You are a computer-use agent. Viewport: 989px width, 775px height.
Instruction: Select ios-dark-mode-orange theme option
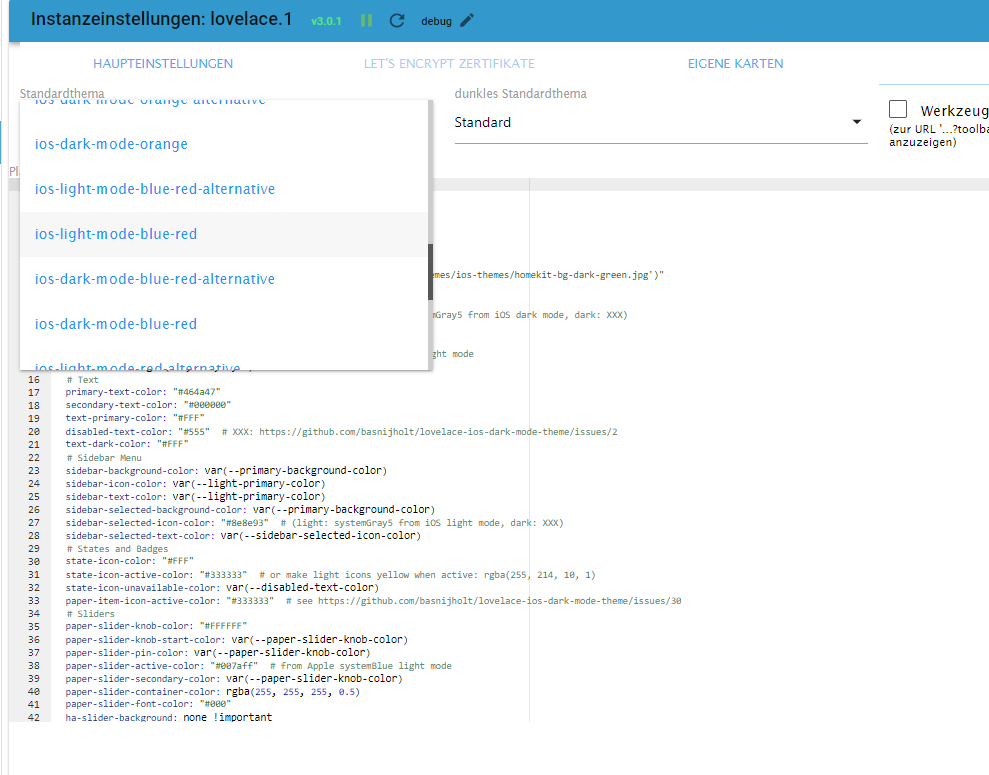[x=111, y=144]
